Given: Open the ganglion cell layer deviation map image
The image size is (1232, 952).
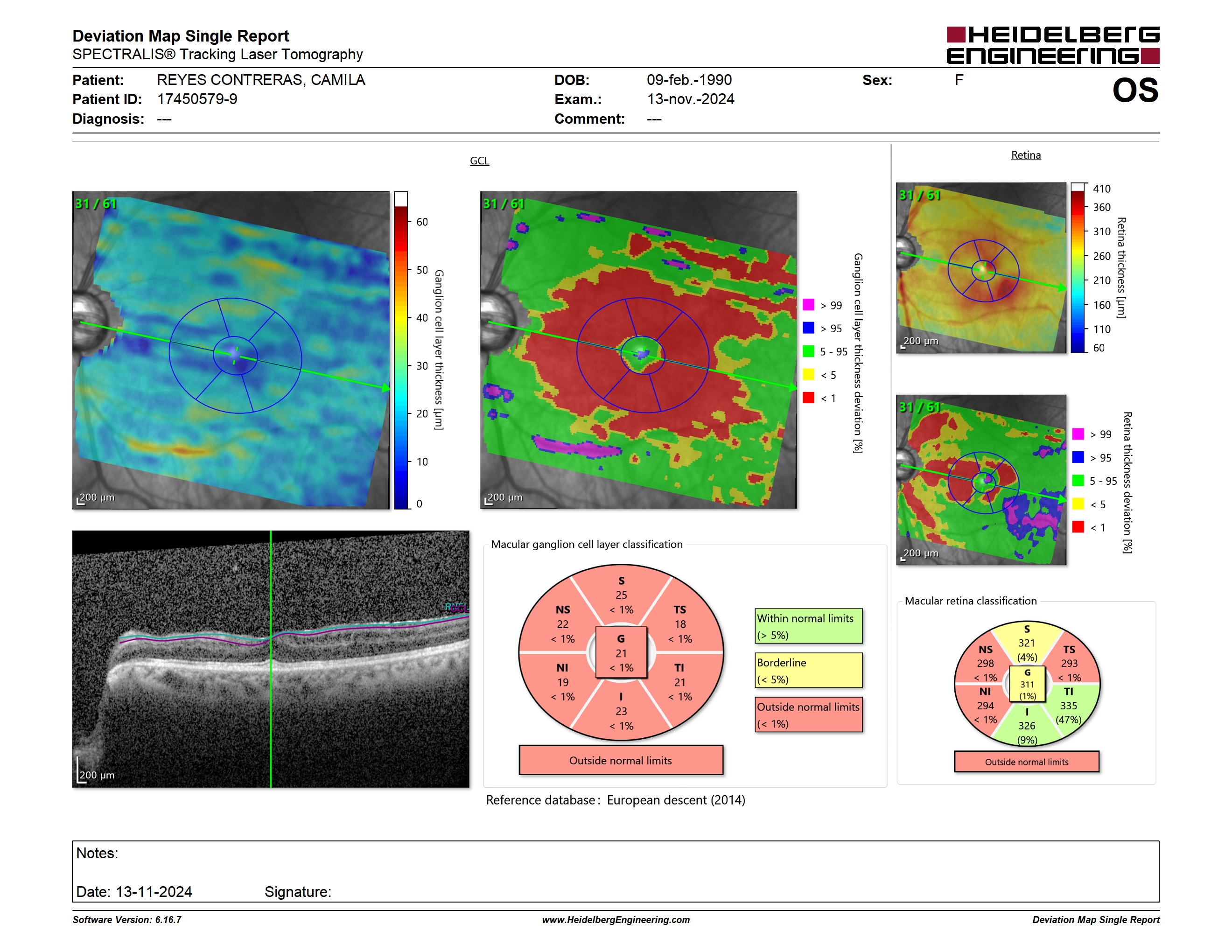Looking at the screenshot, I should [638, 350].
